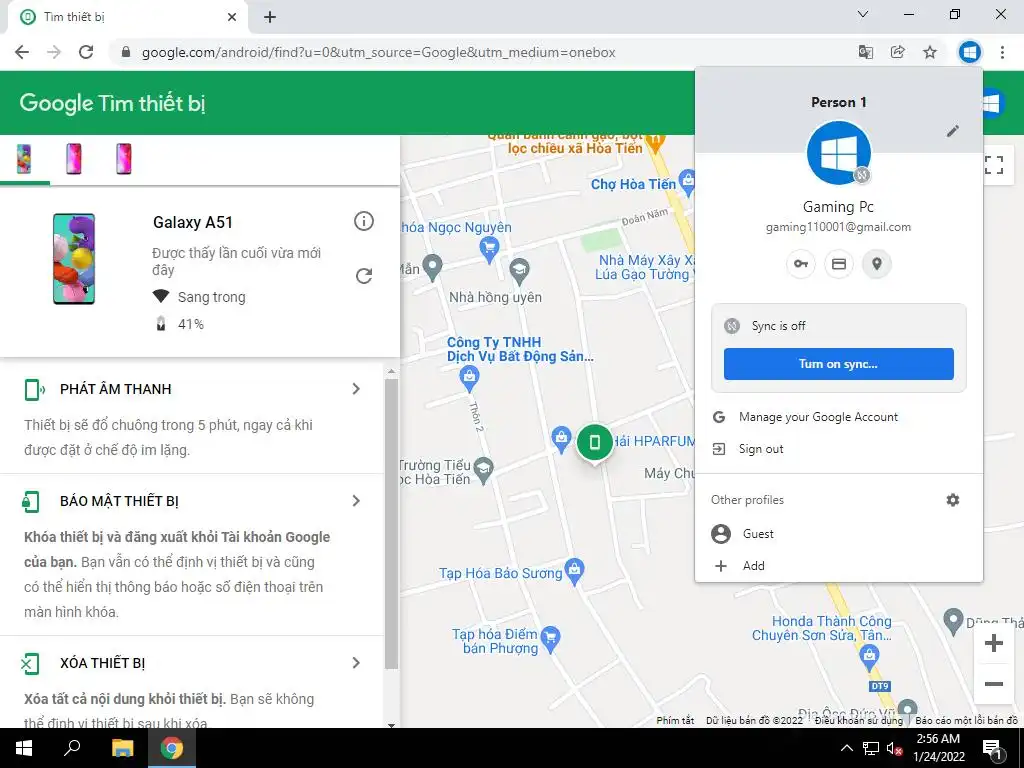Click the secure device lock icon

tap(31, 502)
